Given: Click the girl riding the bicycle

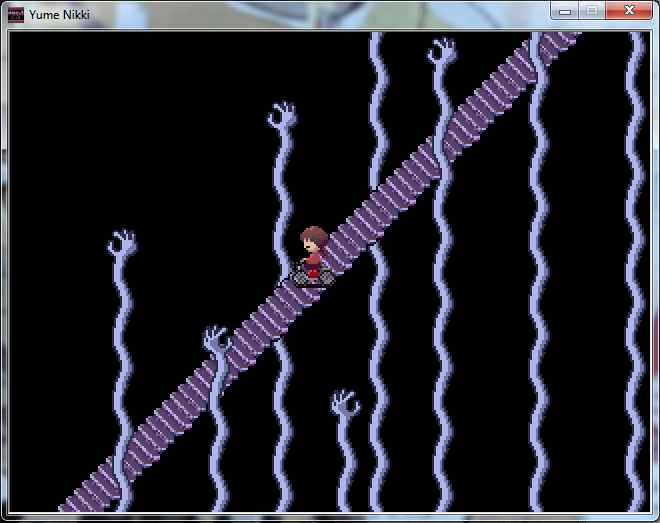Looking at the screenshot, I should tap(314, 257).
